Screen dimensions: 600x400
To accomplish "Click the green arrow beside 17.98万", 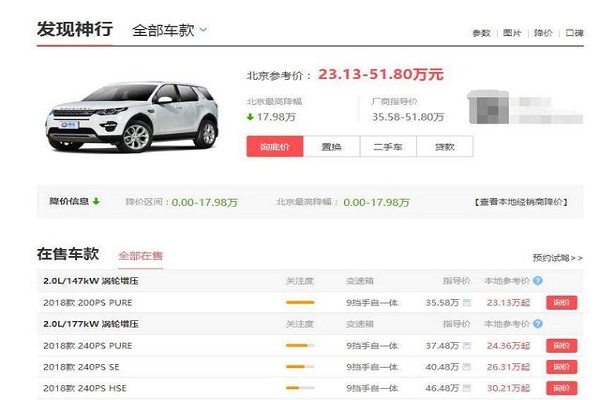I will click(x=250, y=117).
